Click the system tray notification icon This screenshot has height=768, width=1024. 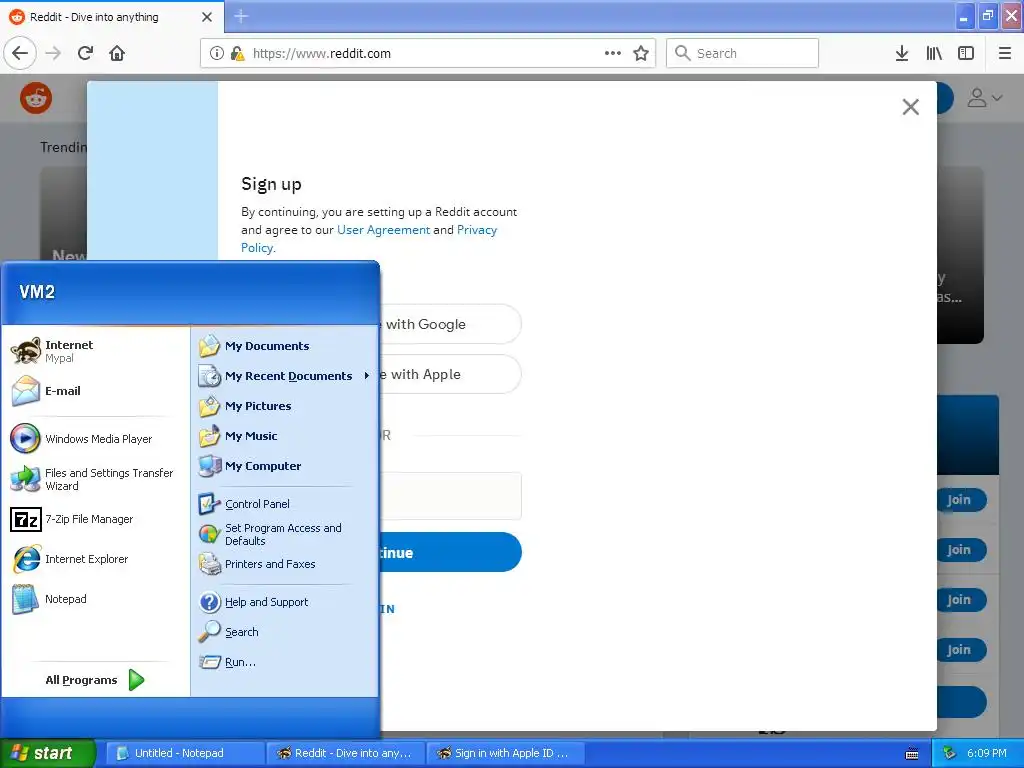click(x=949, y=754)
